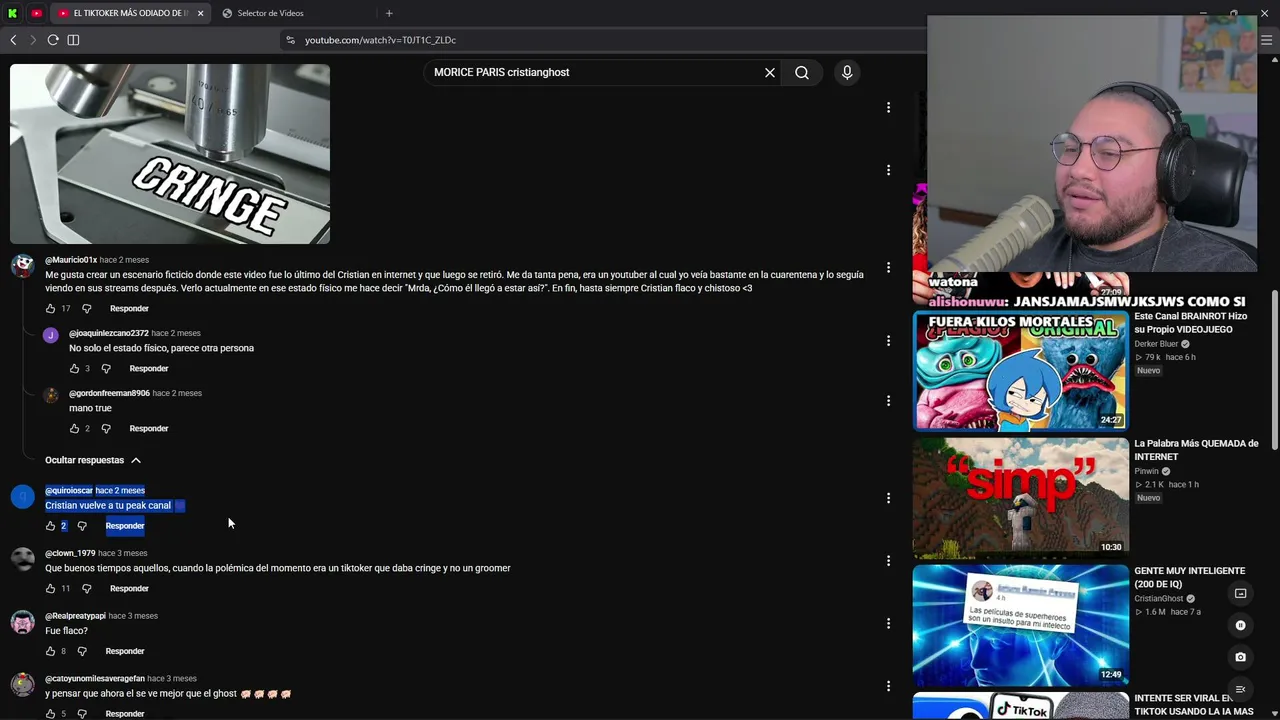Start voice search with the microphone
This screenshot has width=1280, height=720.
[847, 72]
